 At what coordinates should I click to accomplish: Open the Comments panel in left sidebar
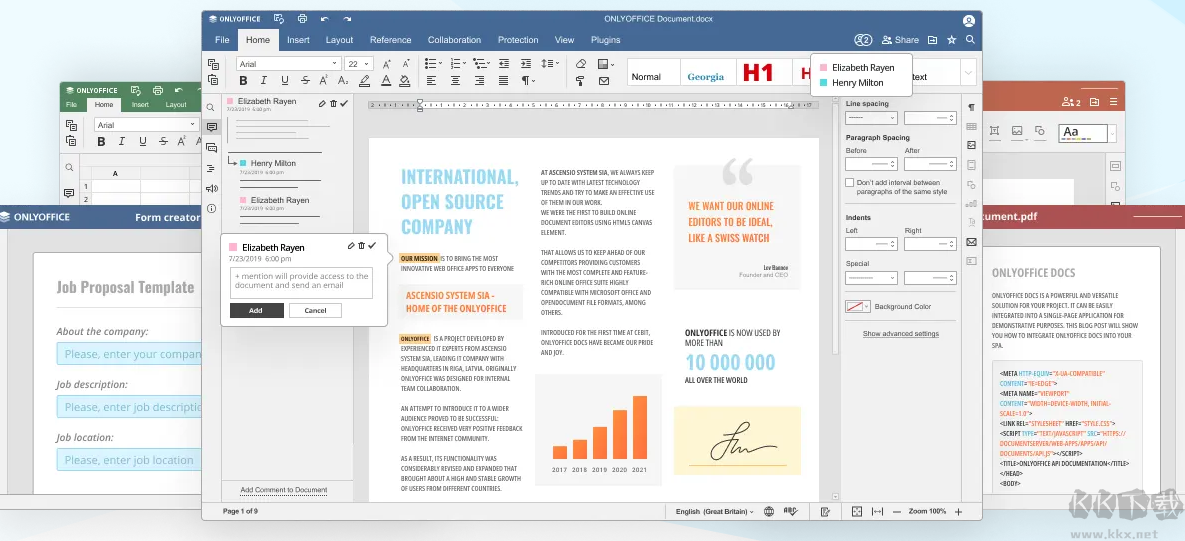(211, 127)
